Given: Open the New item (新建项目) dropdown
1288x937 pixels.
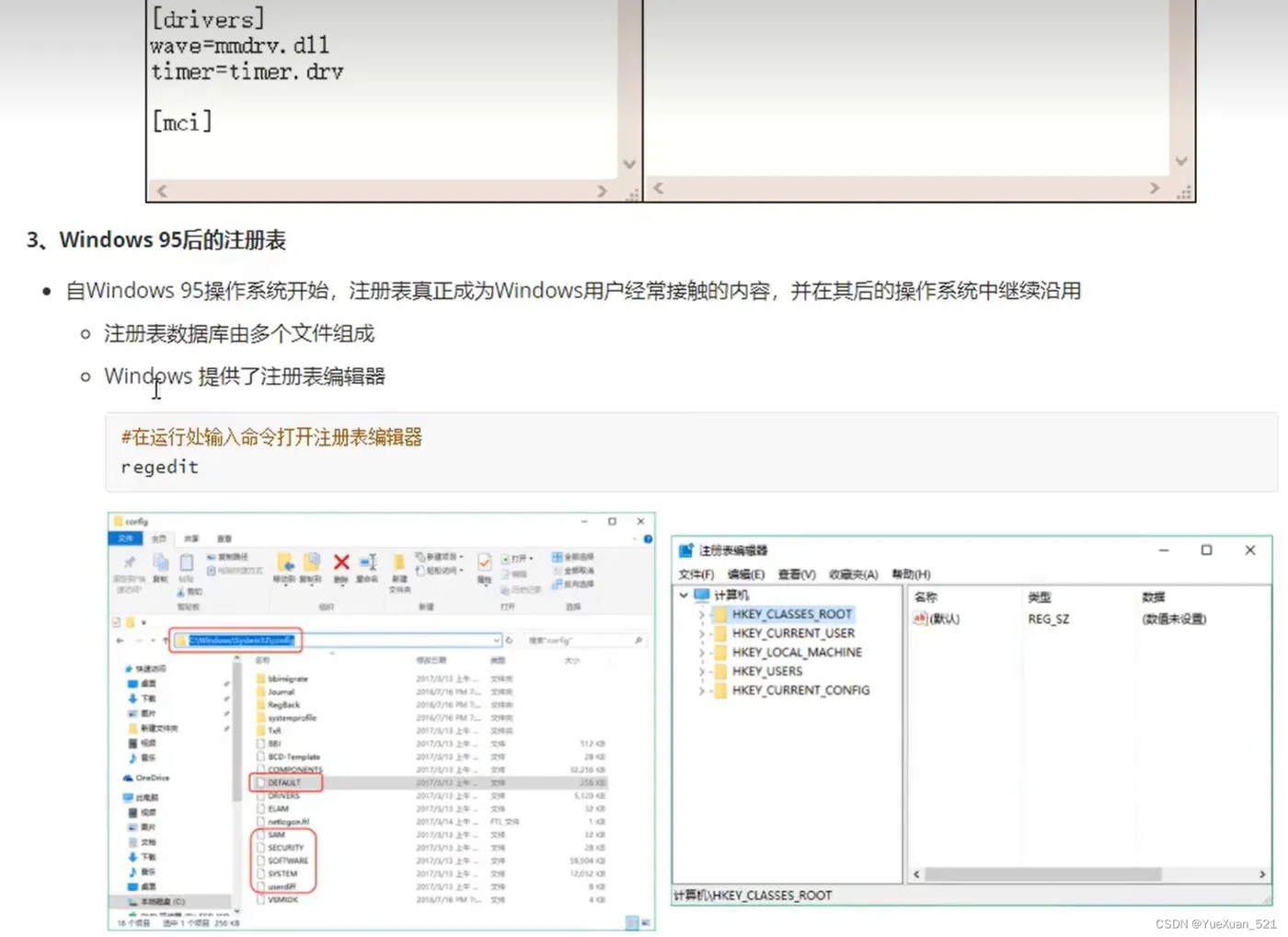Looking at the screenshot, I should point(440,557).
